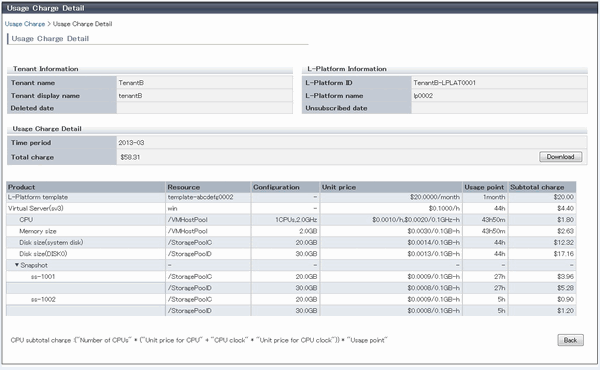Image resolution: width=600 pixels, height=370 pixels.
Task: Click the Download button
Action: coord(561,157)
